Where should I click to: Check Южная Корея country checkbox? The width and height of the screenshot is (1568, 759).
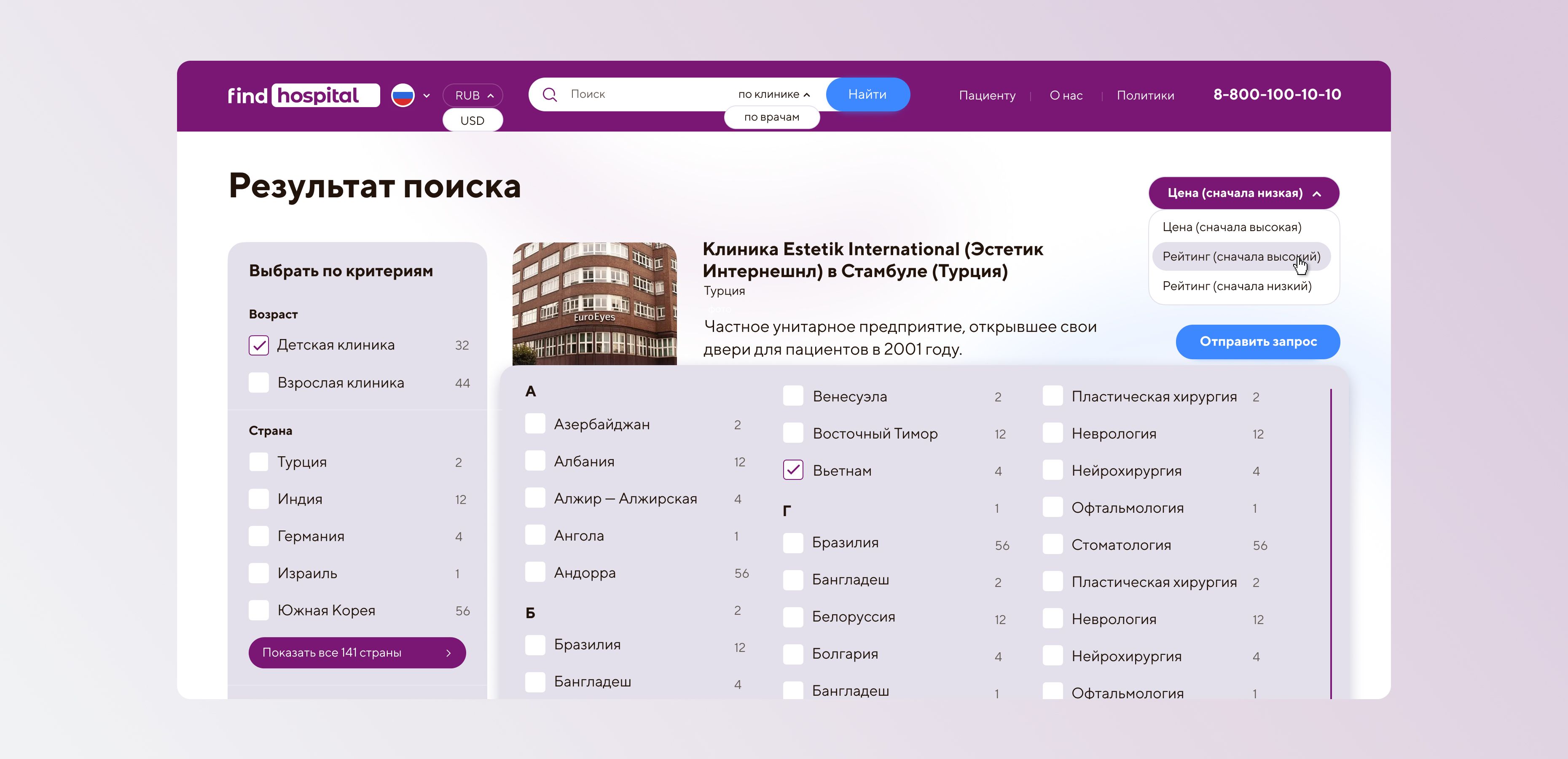click(x=259, y=611)
